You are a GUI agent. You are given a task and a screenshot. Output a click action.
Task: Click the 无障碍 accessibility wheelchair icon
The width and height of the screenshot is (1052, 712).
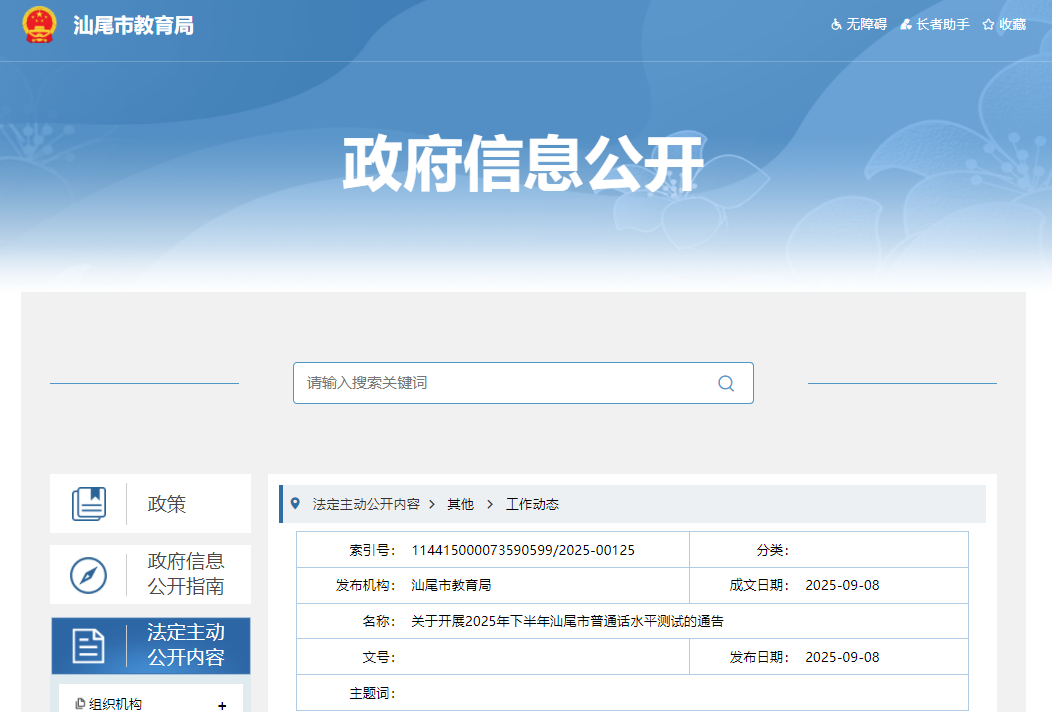click(836, 24)
